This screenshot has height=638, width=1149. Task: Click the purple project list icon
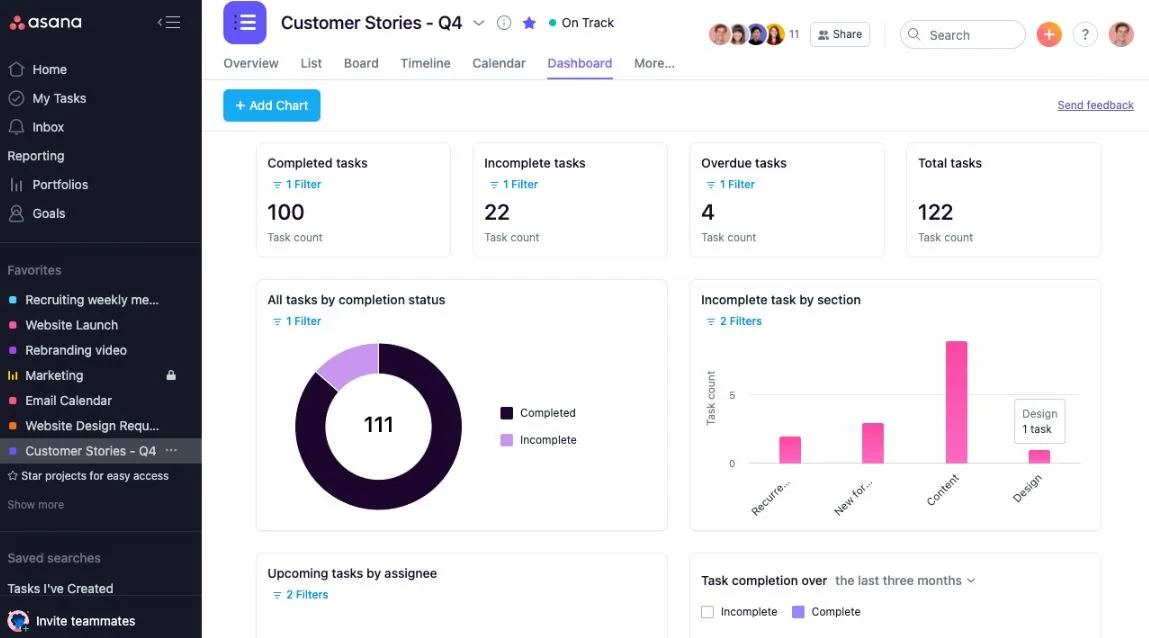pyautogui.click(x=245, y=23)
